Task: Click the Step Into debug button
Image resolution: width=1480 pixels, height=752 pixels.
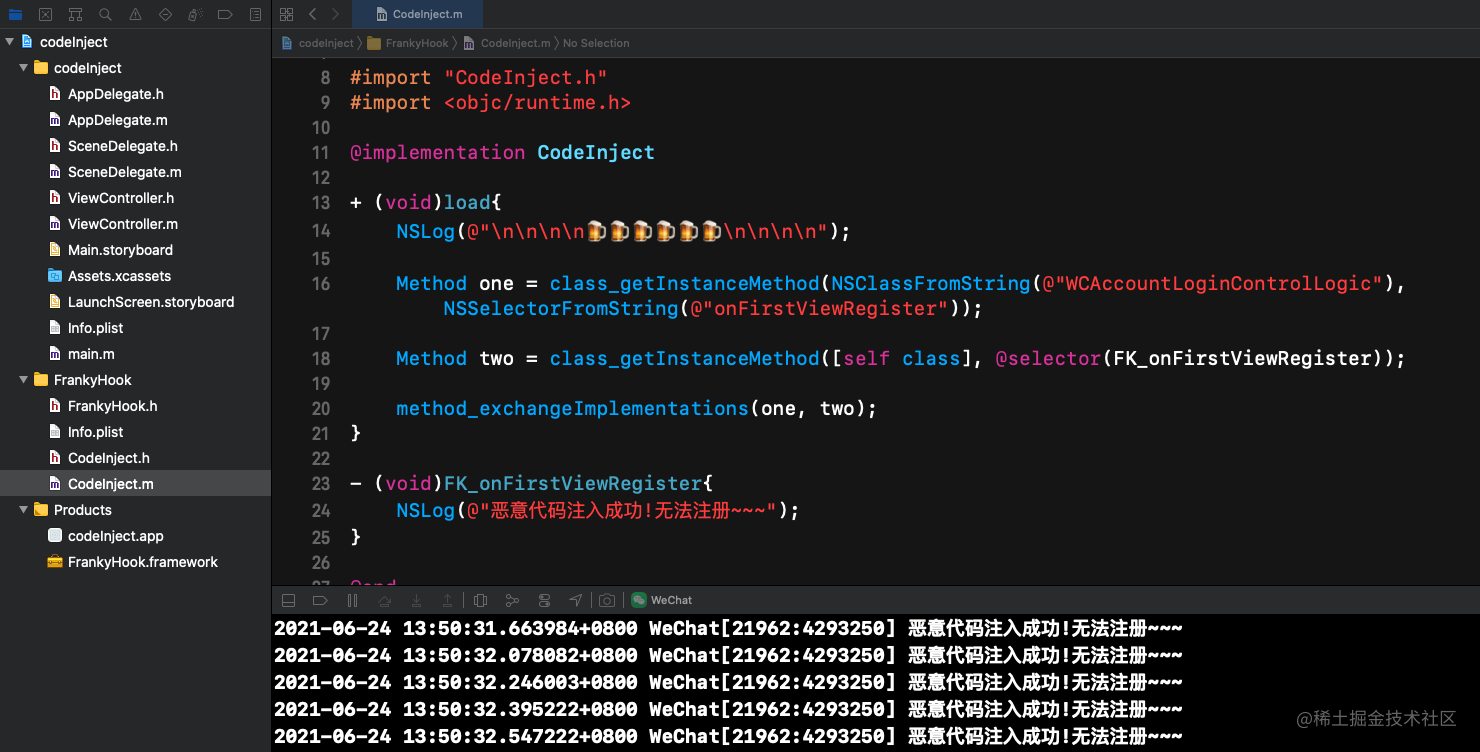Action: tap(416, 600)
